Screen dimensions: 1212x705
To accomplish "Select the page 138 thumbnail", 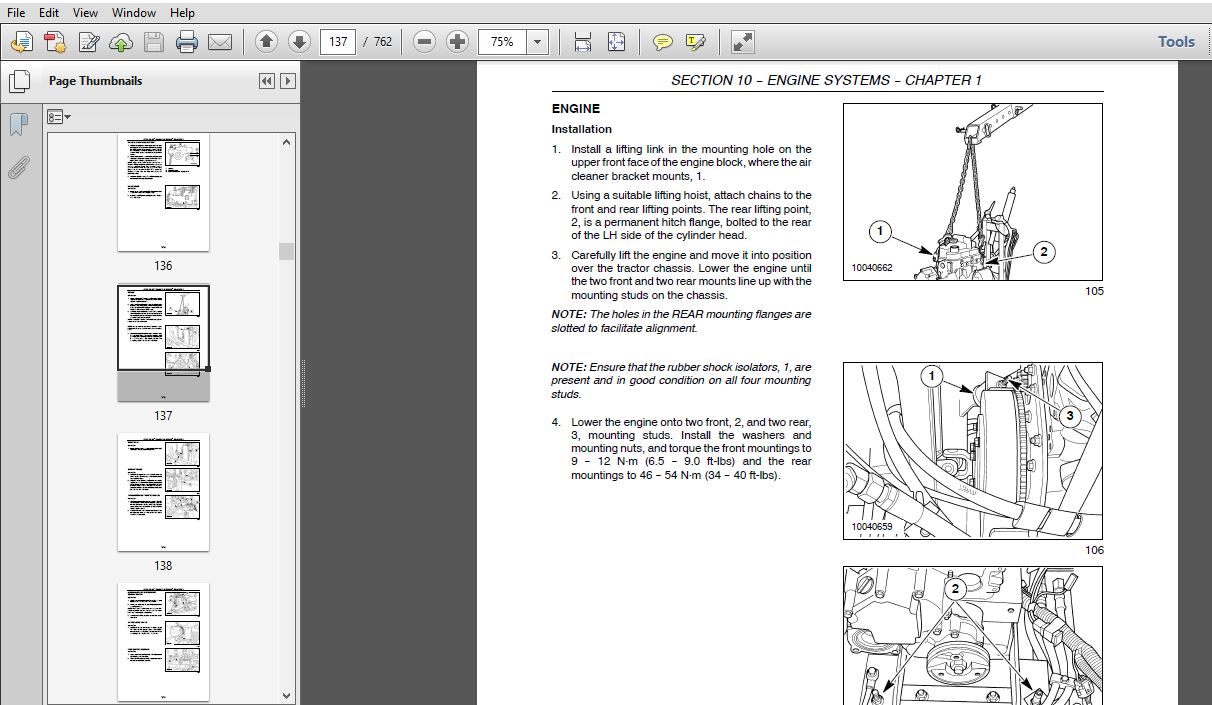I will 163,492.
